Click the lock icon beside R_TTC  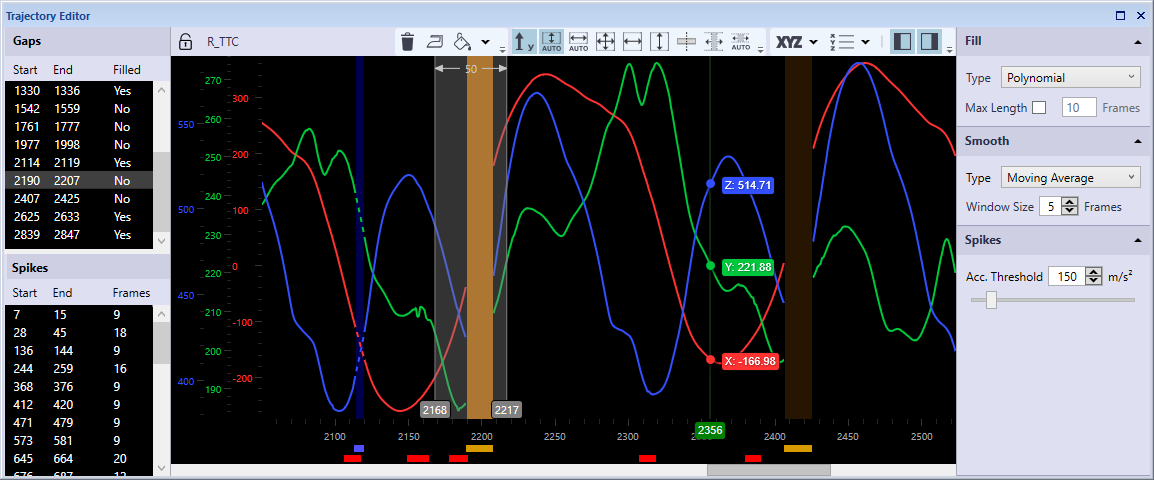click(185, 42)
